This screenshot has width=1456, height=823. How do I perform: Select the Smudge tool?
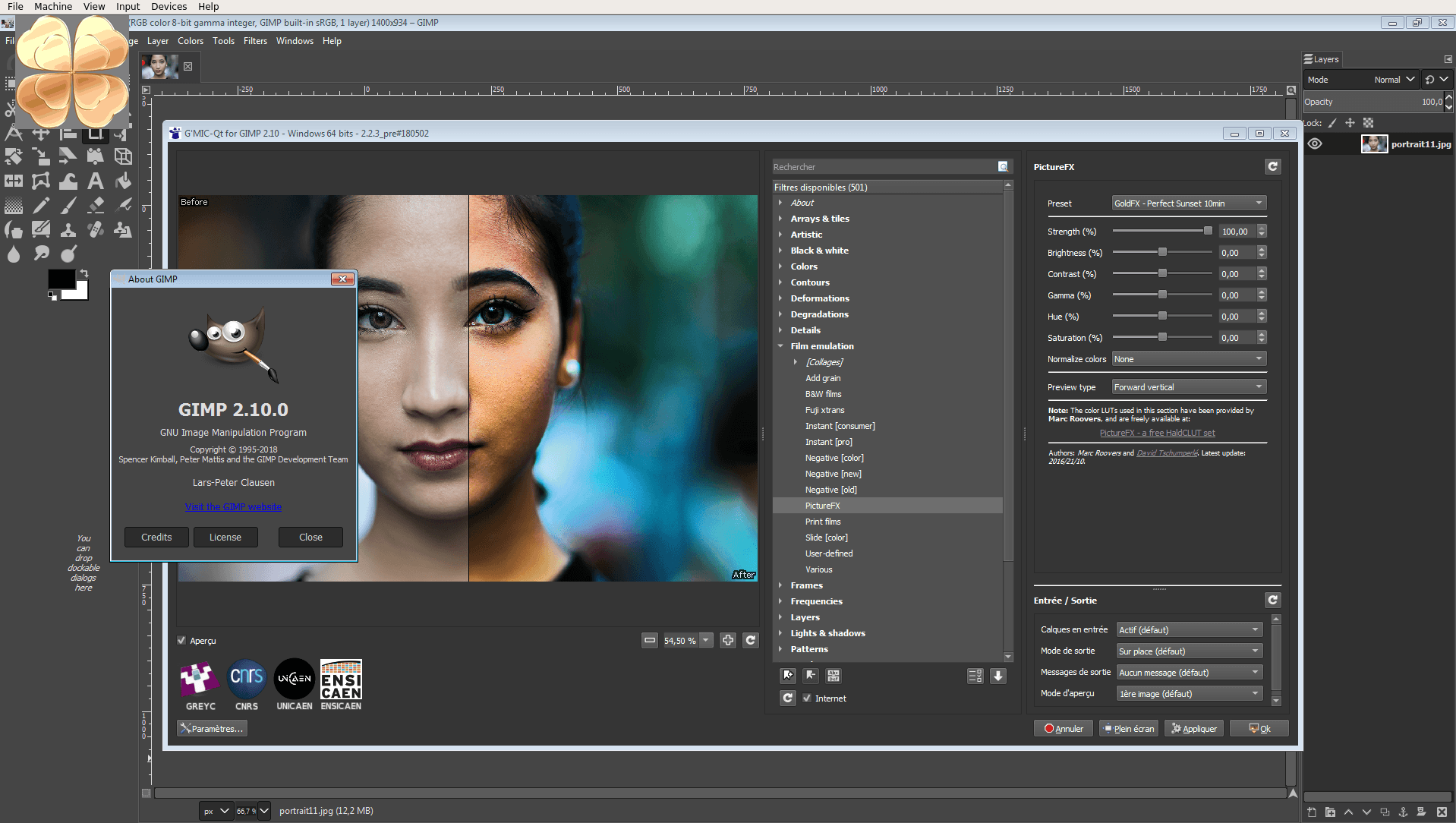point(41,254)
